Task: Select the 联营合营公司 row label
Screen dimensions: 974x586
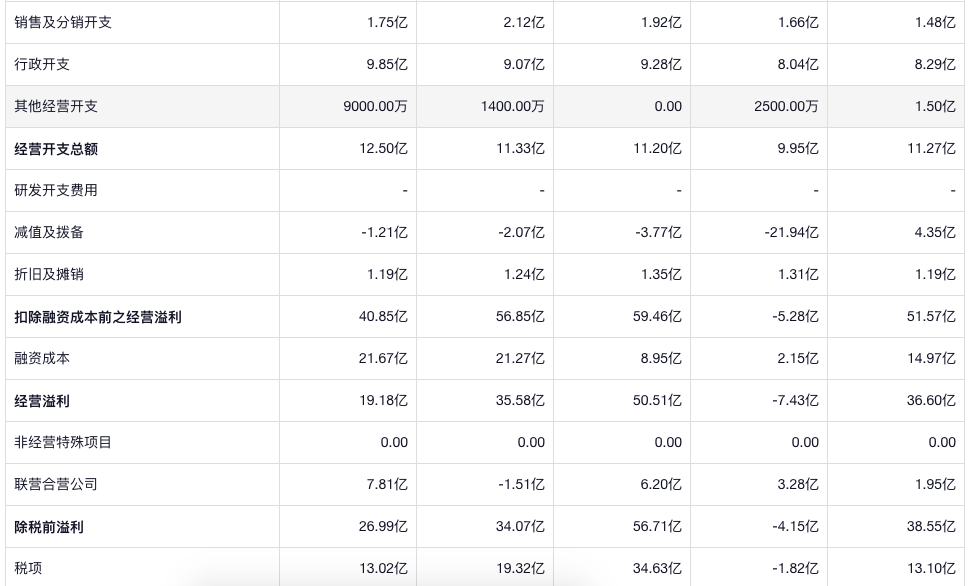Action: click(56, 484)
